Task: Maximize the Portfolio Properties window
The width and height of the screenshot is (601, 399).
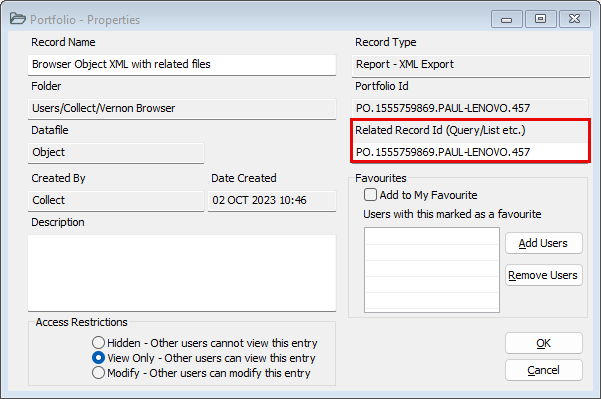Action: (x=540, y=19)
